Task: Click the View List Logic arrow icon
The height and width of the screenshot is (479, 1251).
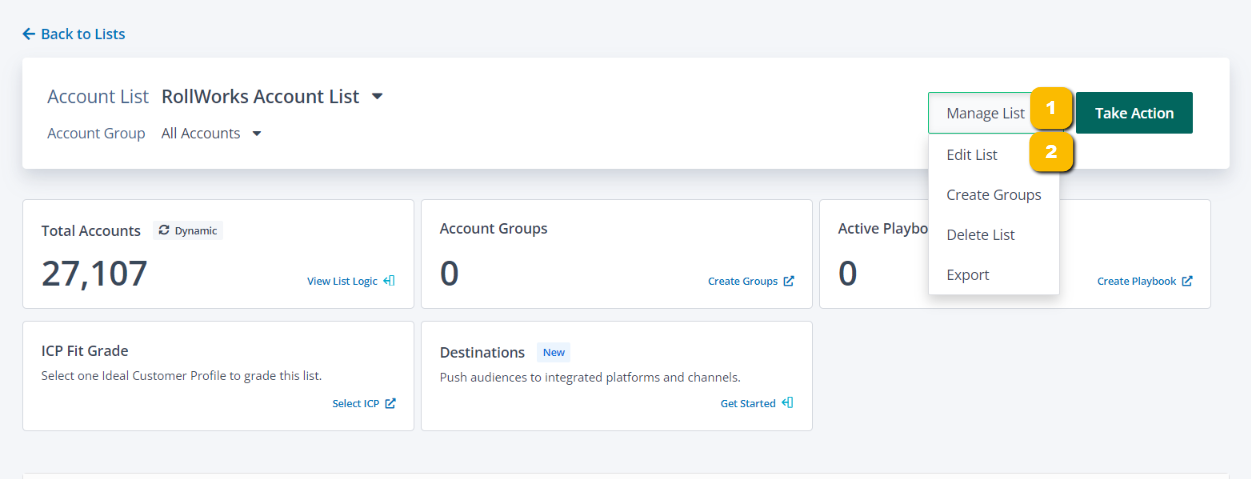Action: click(x=389, y=281)
